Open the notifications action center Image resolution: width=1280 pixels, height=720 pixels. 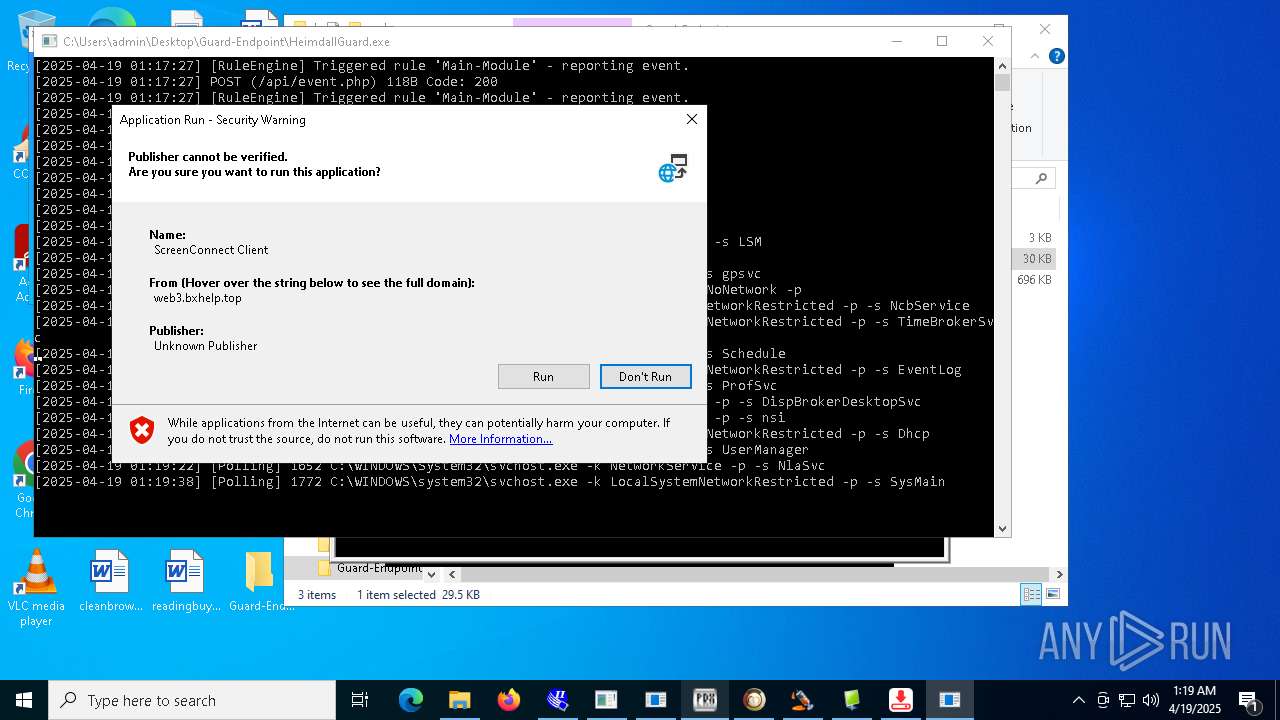pos(1249,700)
